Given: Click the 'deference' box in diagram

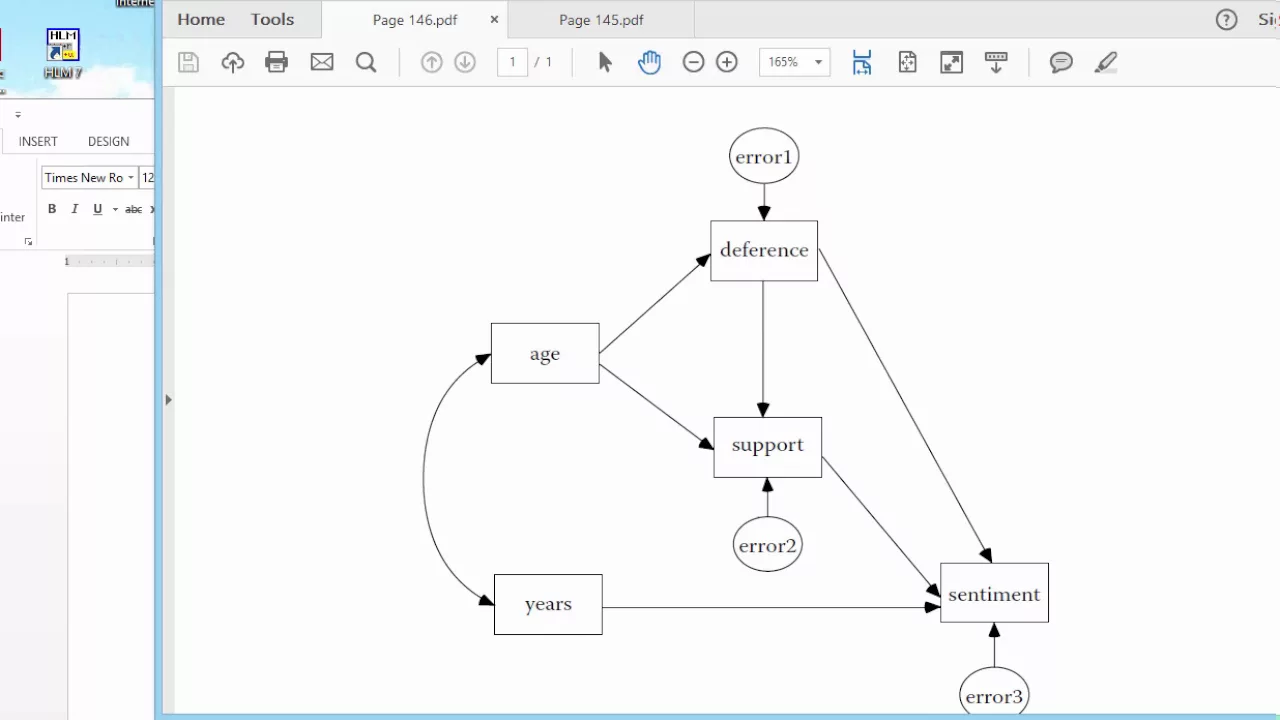Looking at the screenshot, I should coord(764,251).
